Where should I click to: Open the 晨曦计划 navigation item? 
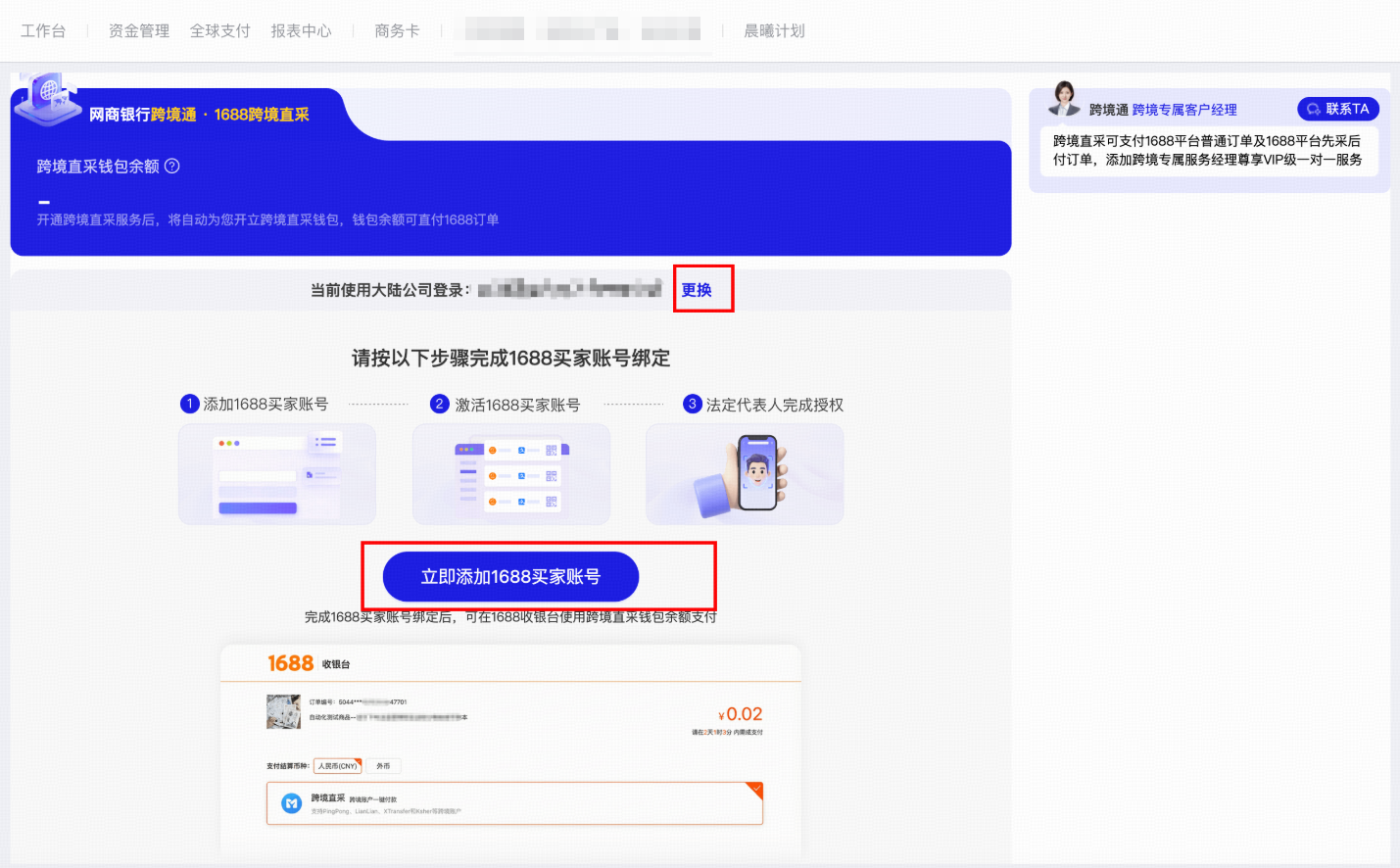pos(774,31)
